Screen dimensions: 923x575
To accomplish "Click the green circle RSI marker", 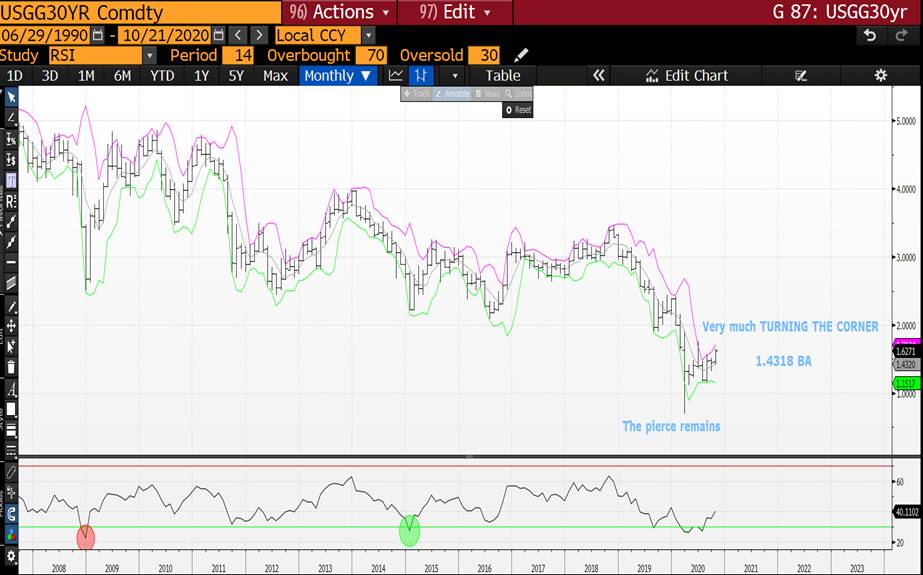I will [x=409, y=531].
